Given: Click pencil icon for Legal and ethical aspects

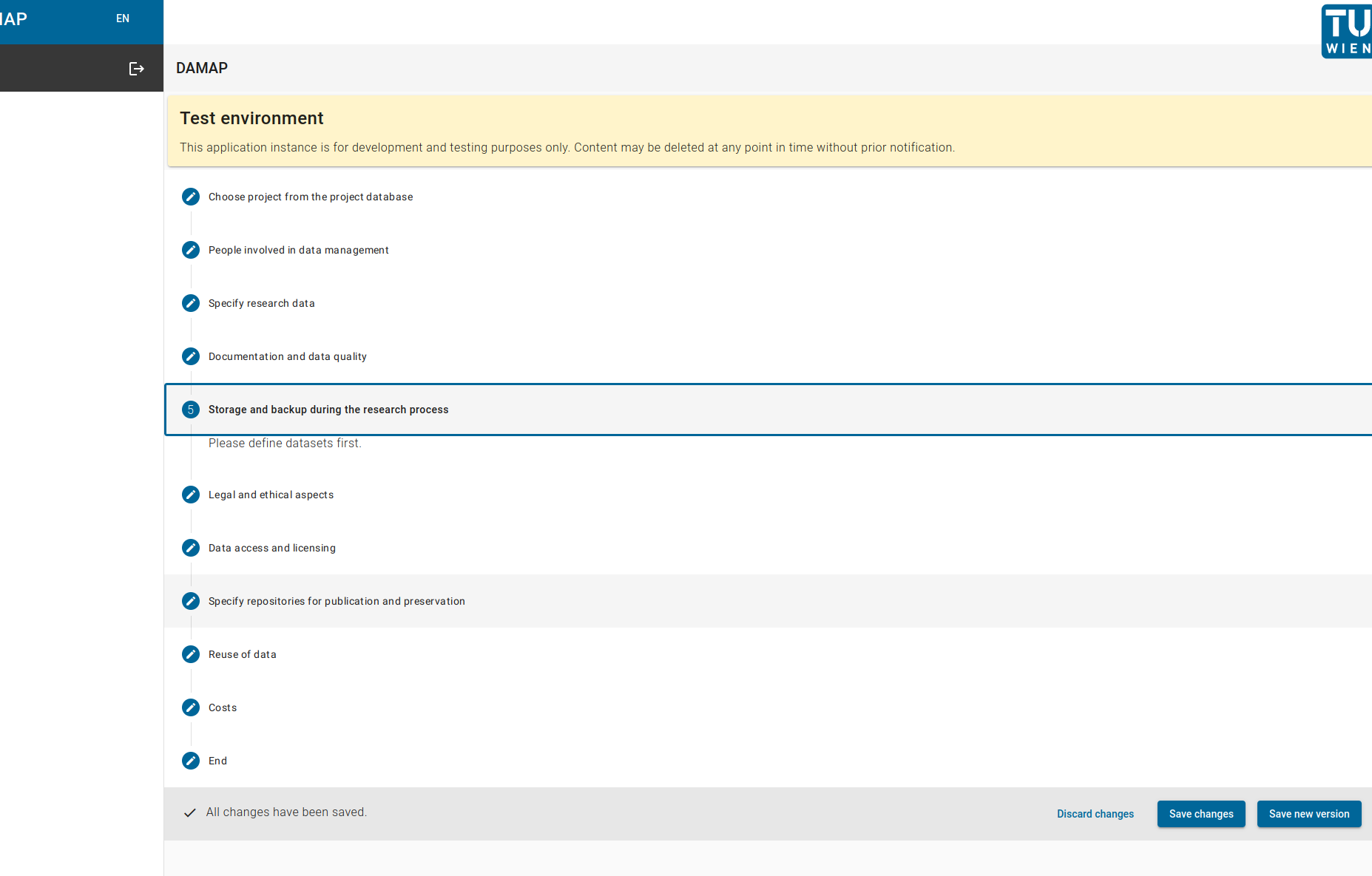Looking at the screenshot, I should pyautogui.click(x=191, y=495).
